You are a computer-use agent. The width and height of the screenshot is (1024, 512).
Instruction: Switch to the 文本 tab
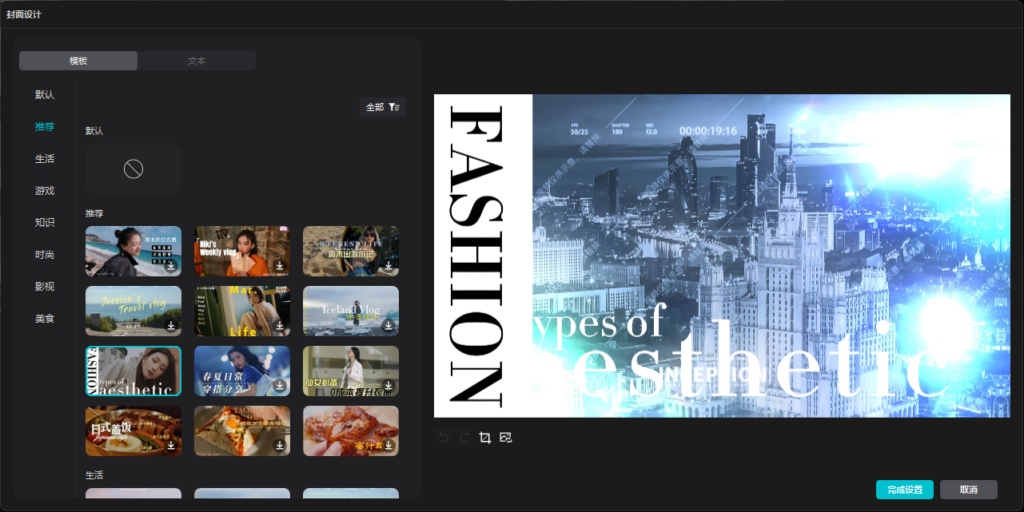(x=197, y=61)
